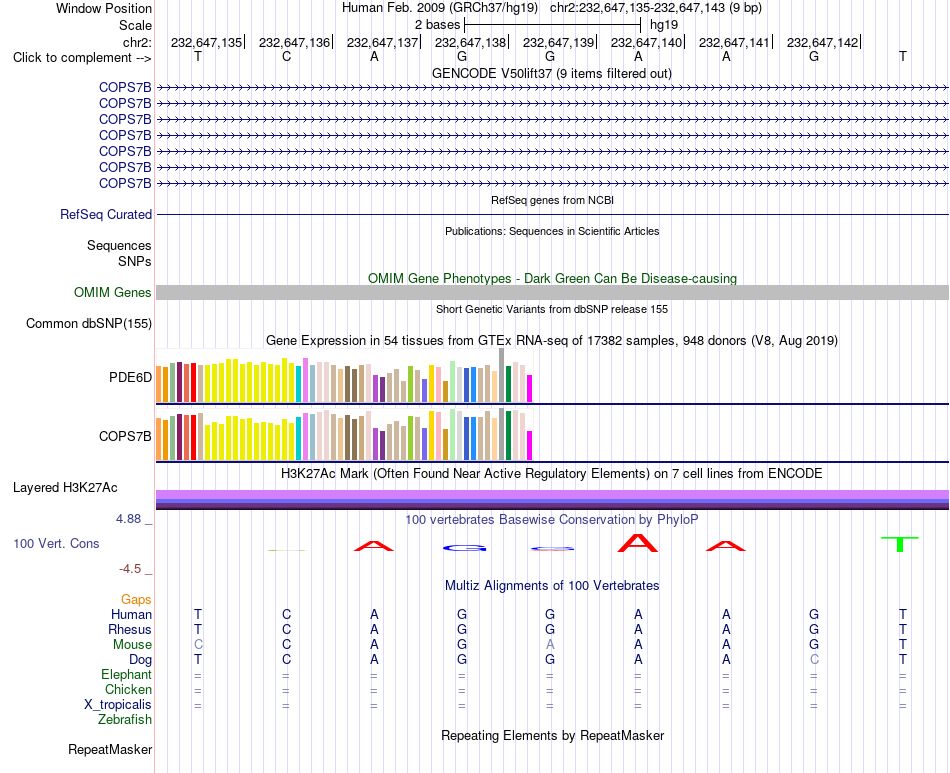Select the Elephant alignment row label

[x=126, y=674]
